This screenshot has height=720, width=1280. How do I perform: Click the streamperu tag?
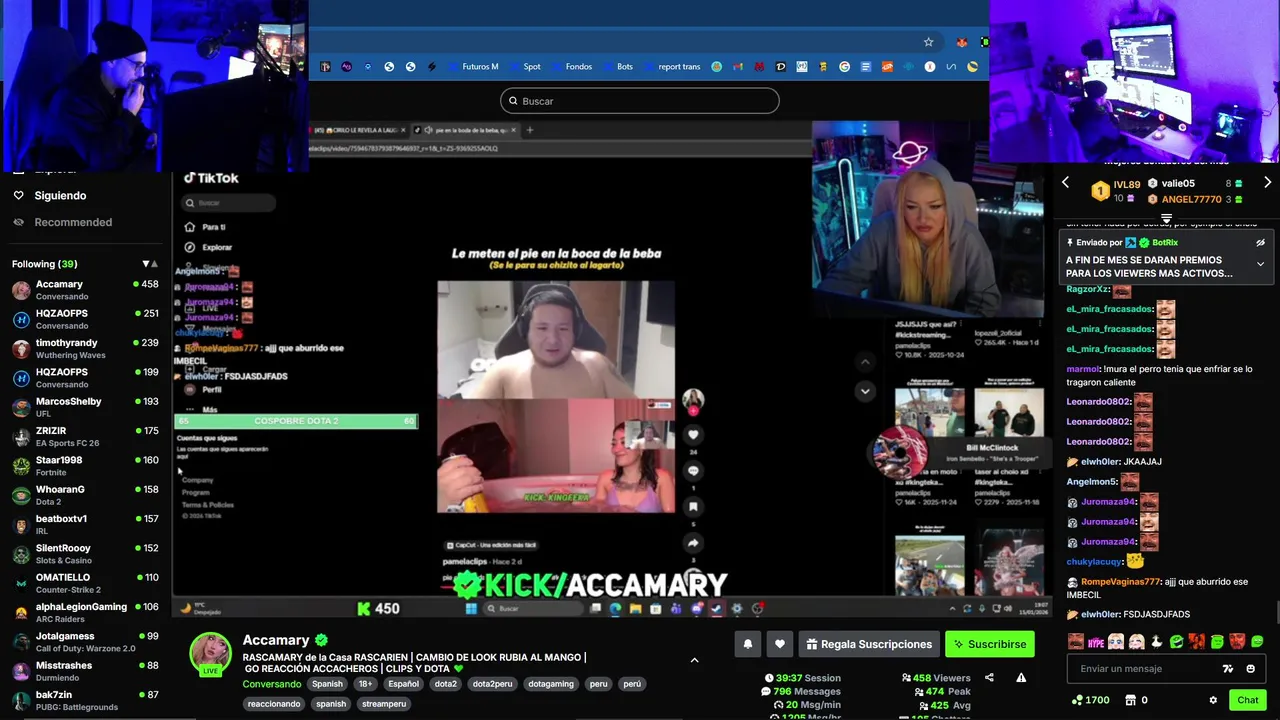pyautogui.click(x=384, y=704)
